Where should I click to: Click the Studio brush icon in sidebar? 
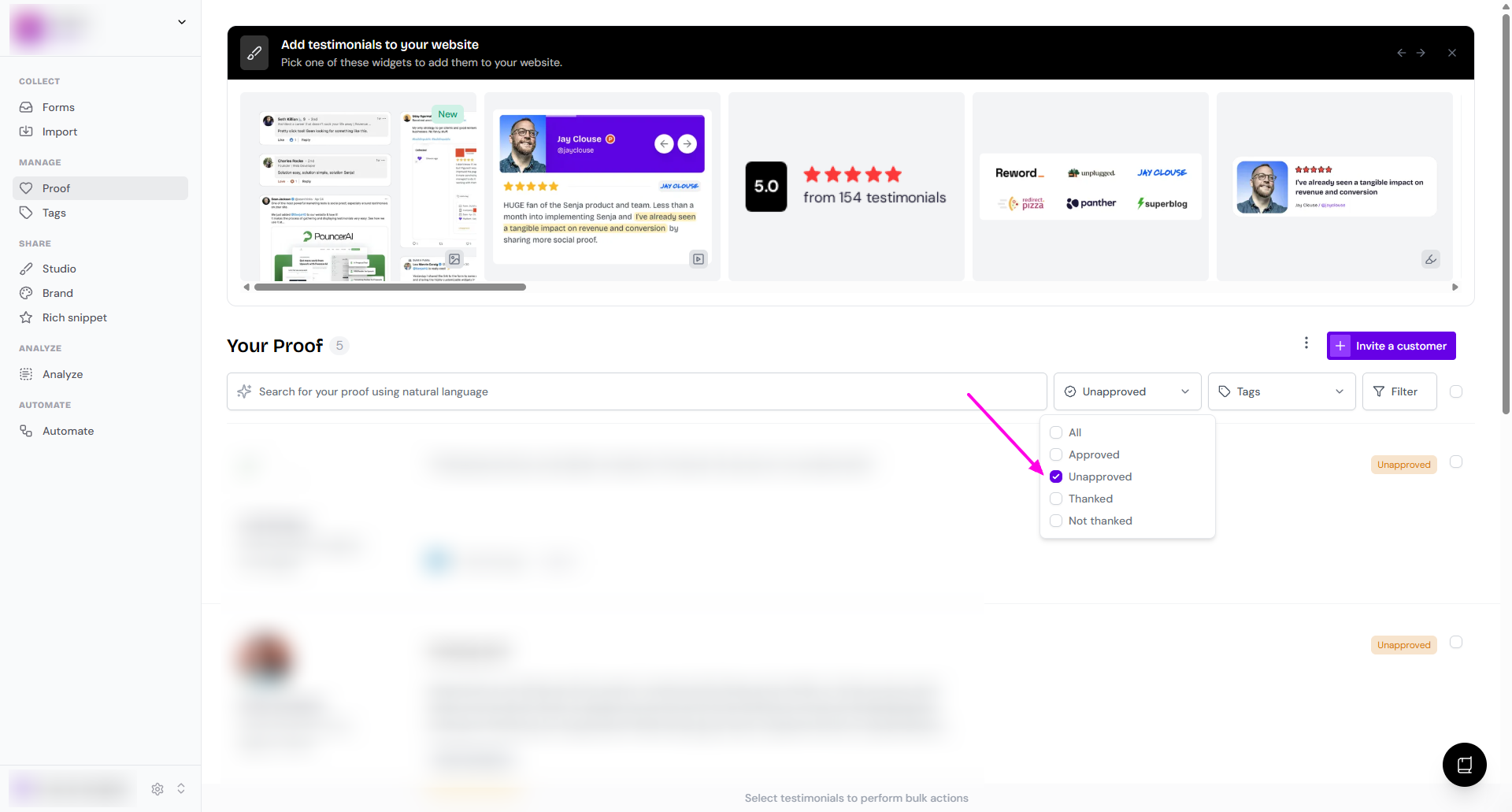[26, 269]
